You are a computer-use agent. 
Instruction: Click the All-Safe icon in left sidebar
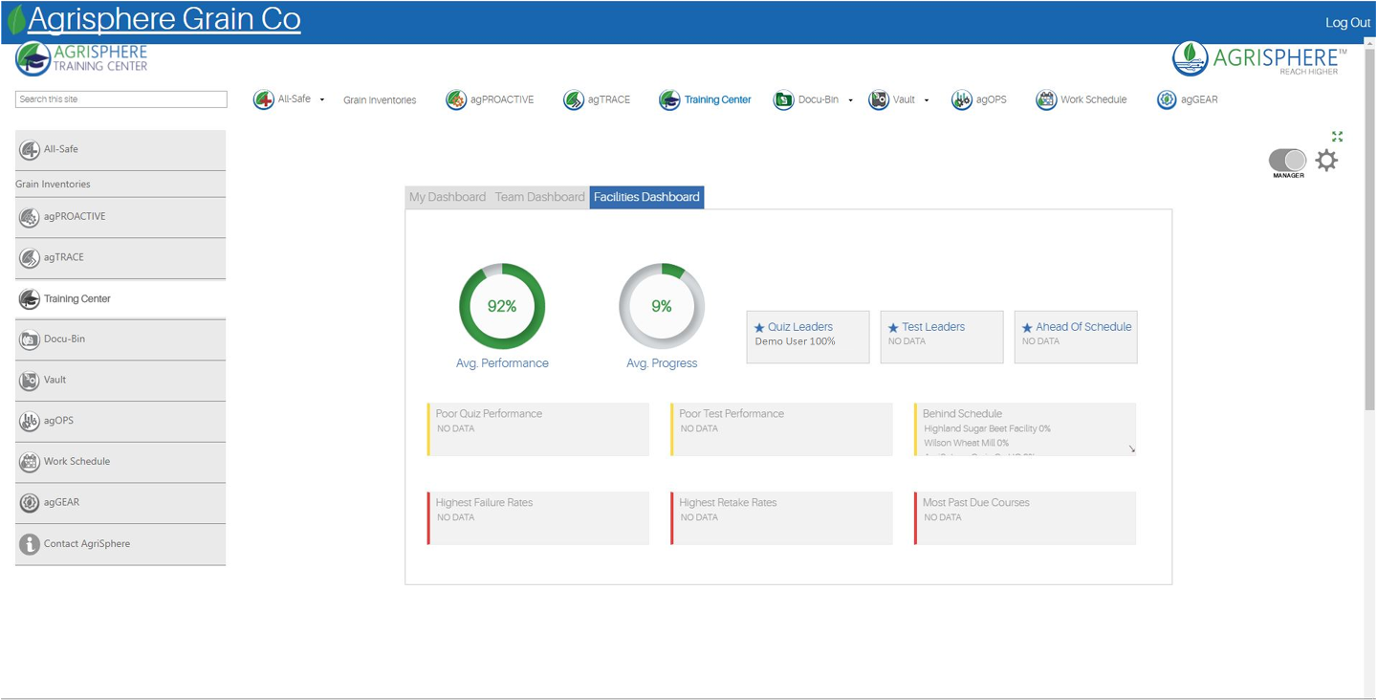(x=30, y=150)
